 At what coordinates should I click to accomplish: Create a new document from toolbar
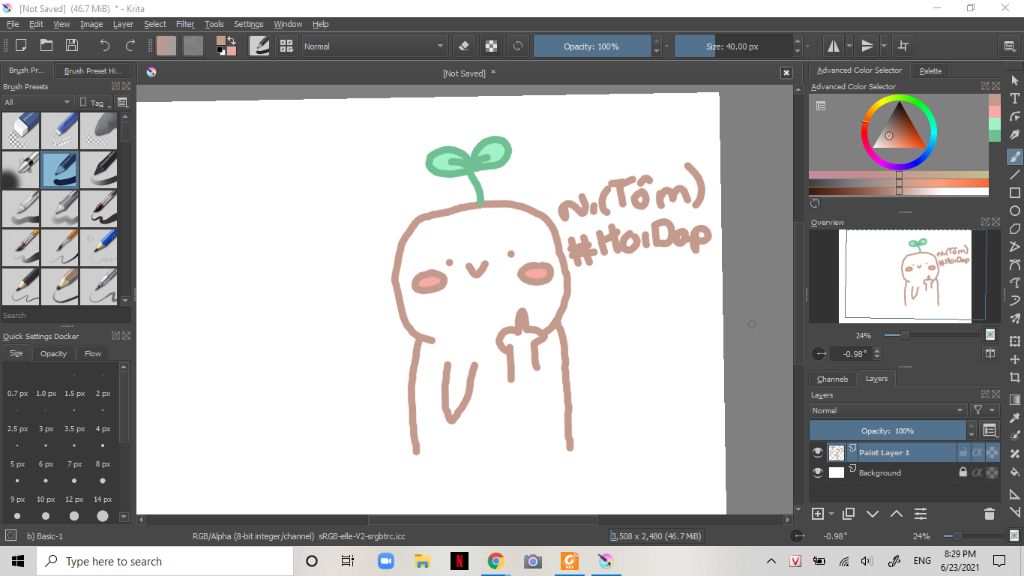point(21,46)
